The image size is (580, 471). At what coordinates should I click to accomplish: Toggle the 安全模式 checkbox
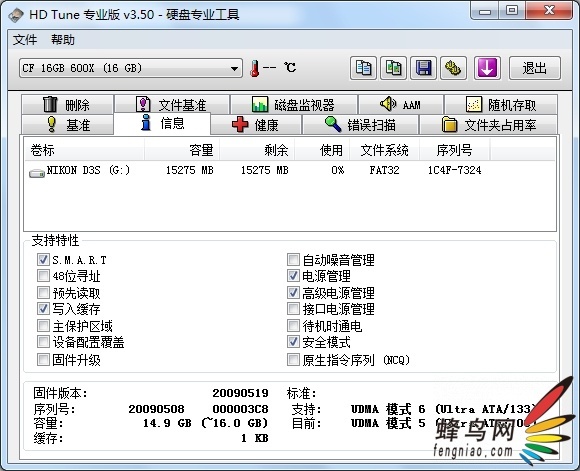click(293, 342)
